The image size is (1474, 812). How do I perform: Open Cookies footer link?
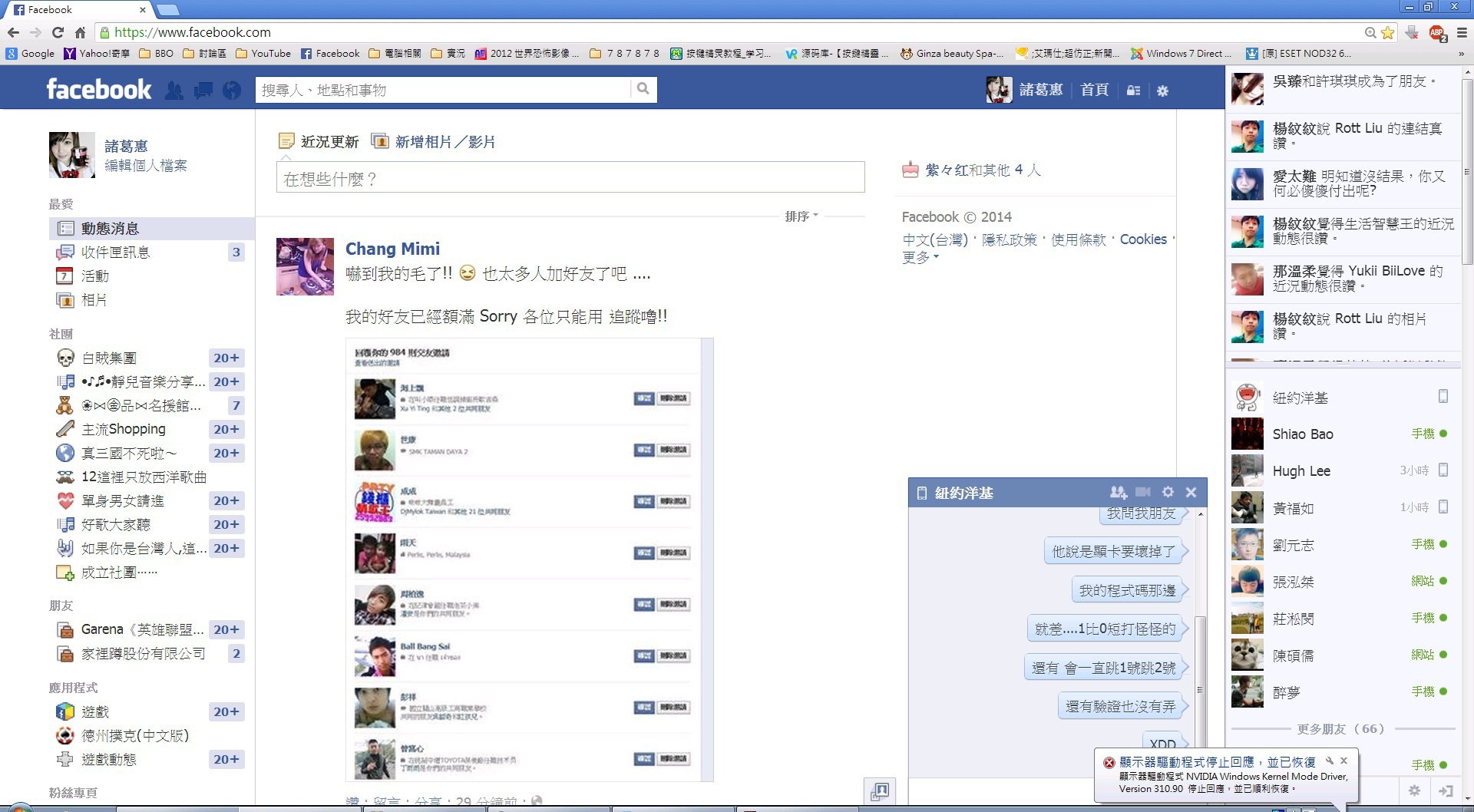pos(1143,239)
